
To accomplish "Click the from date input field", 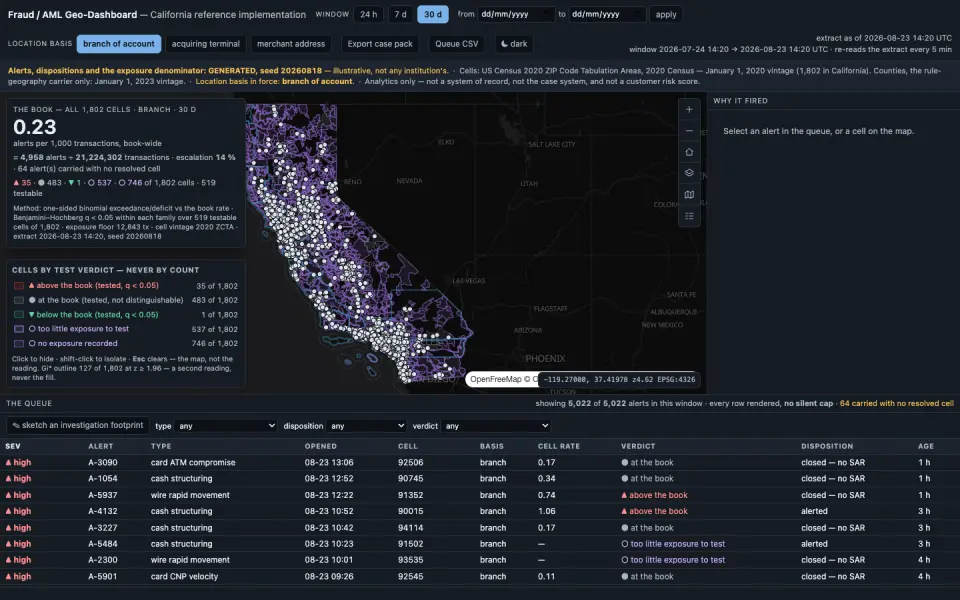I will point(516,14).
